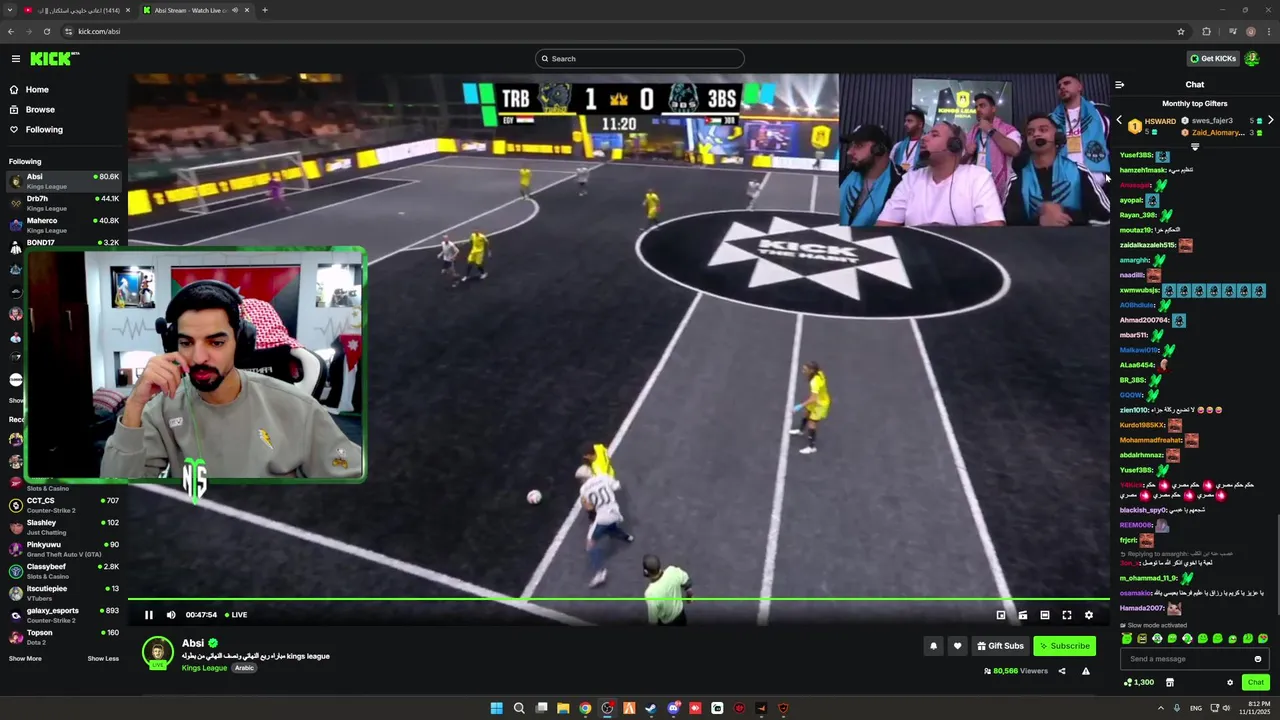Reload the page
The width and height of the screenshot is (1280, 720).
click(x=46, y=31)
